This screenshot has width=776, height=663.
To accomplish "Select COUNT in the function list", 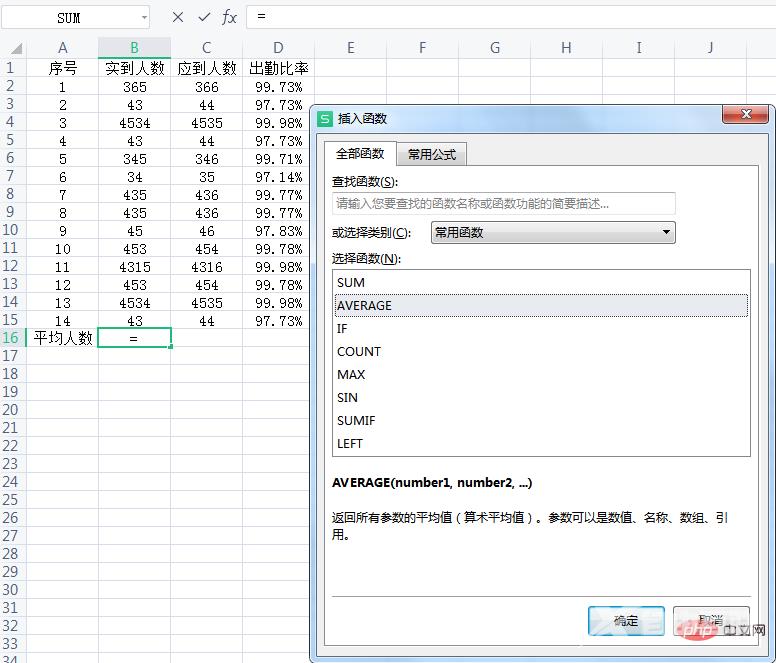I will pos(359,351).
